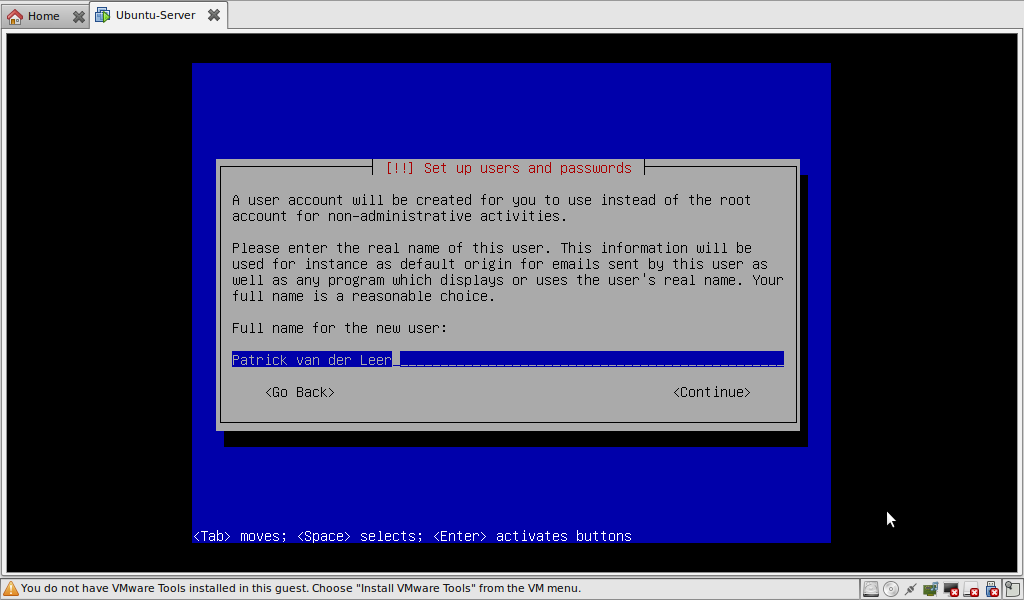Viewport: 1024px width, 600px height.
Task: Activate the <Continue> button
Action: 712,392
